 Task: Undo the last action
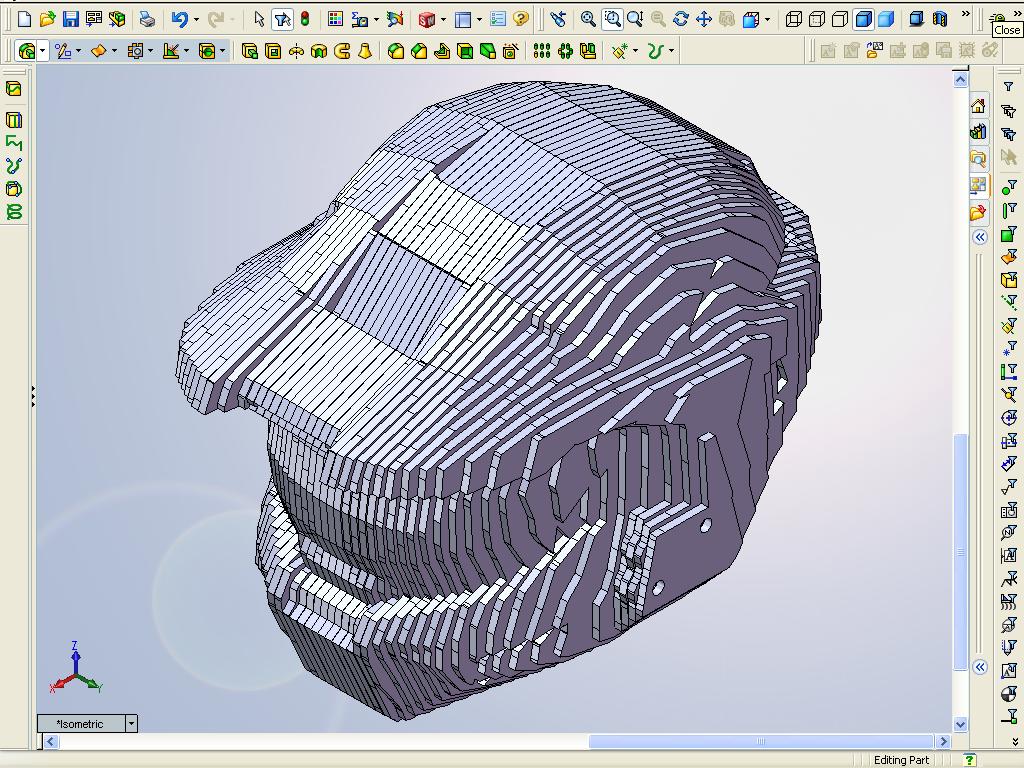coord(179,19)
